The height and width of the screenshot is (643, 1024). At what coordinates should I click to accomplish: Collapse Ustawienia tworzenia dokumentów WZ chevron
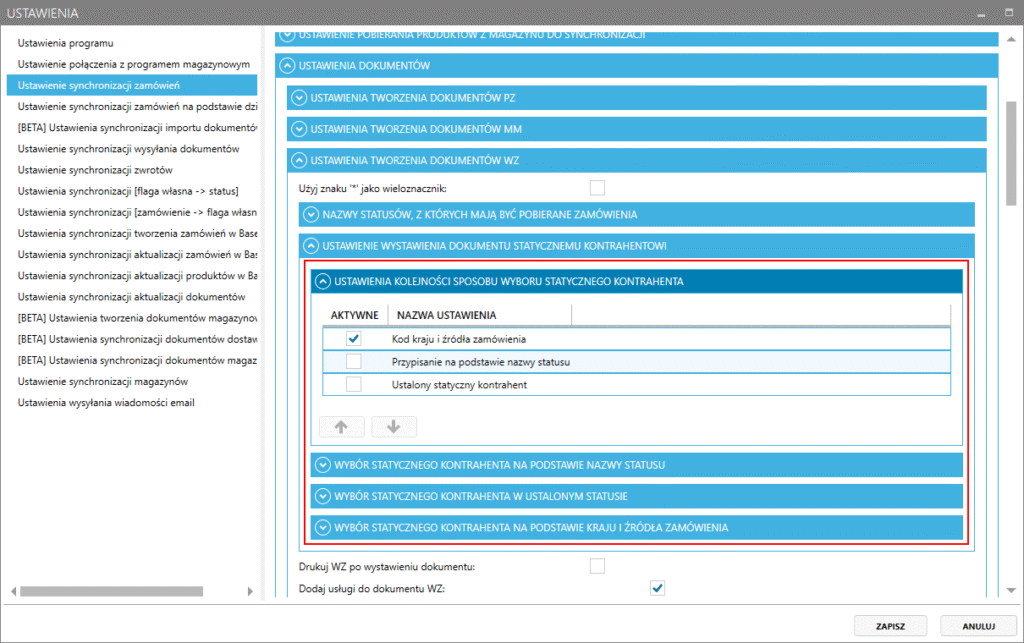point(299,160)
